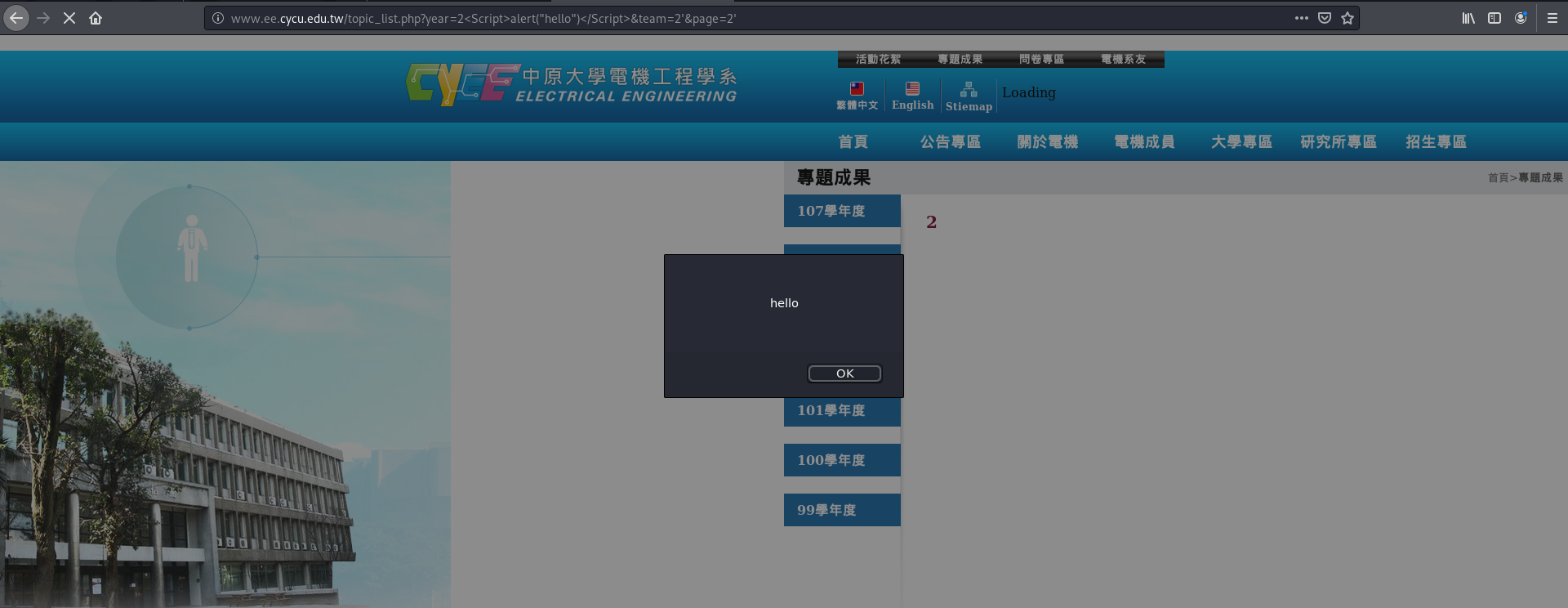Open 問卷專區 in top bar
The width and height of the screenshot is (1568, 608).
point(1041,60)
